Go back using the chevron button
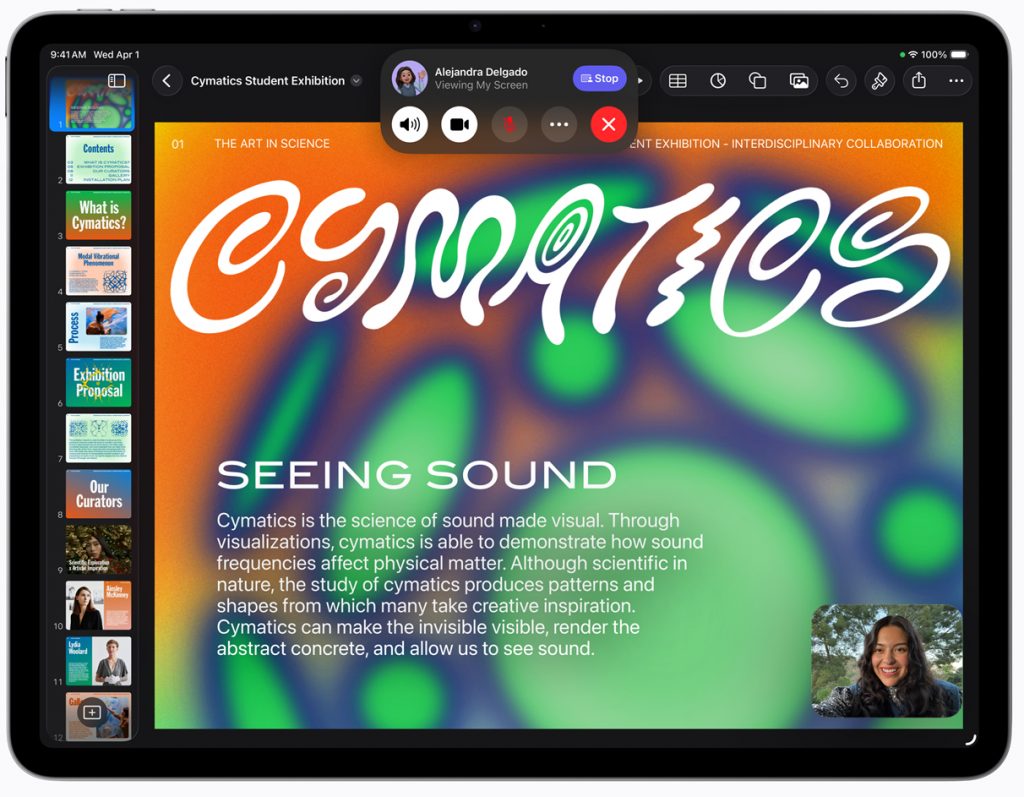The height and width of the screenshot is (797, 1024). (x=167, y=81)
